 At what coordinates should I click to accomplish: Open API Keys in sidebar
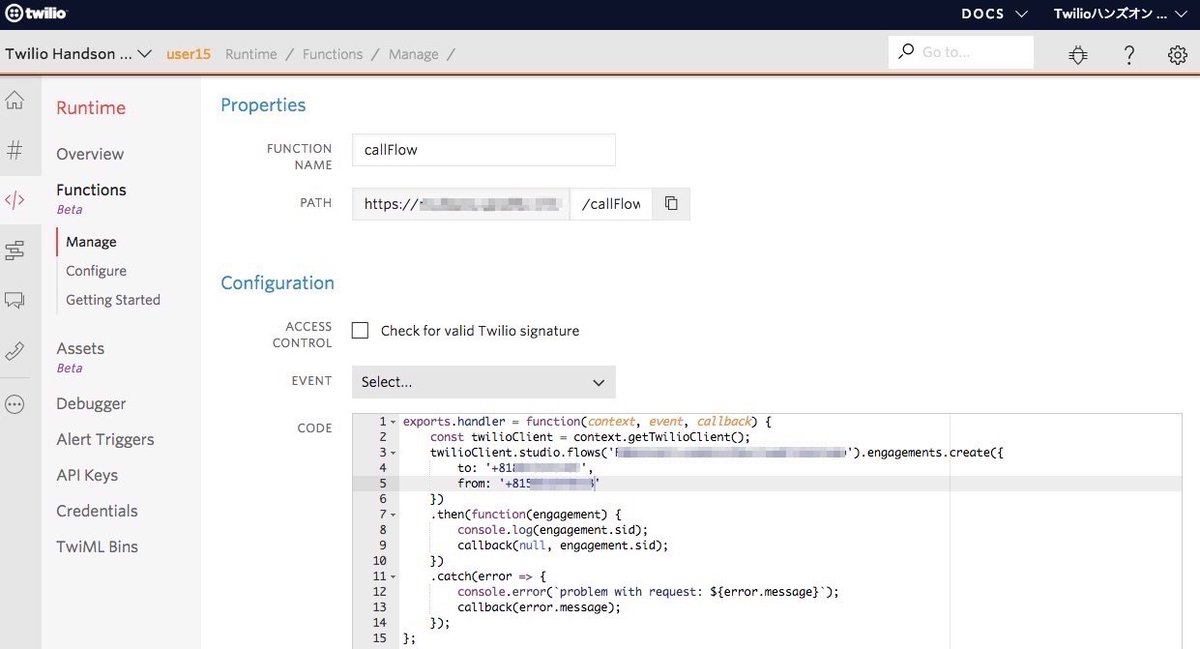click(x=87, y=475)
